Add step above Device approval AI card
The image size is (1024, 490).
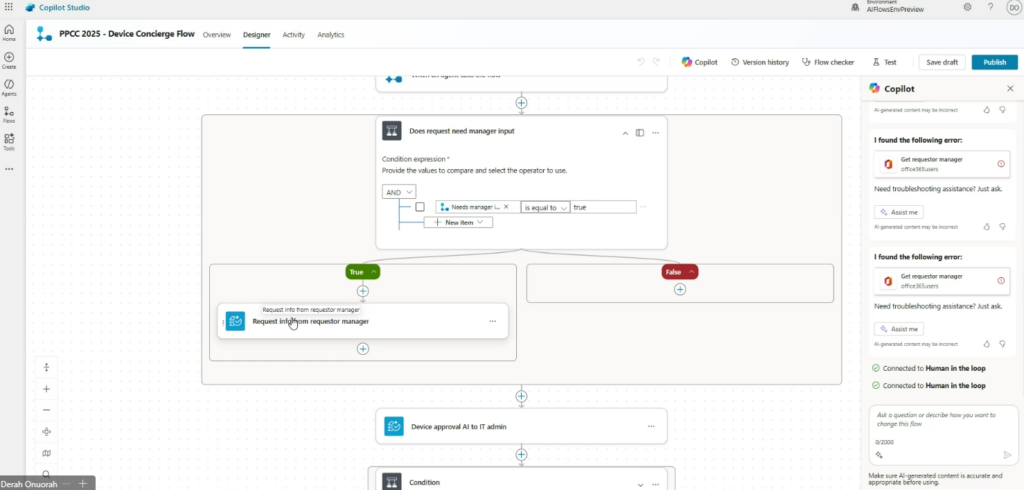pyautogui.click(x=521, y=396)
